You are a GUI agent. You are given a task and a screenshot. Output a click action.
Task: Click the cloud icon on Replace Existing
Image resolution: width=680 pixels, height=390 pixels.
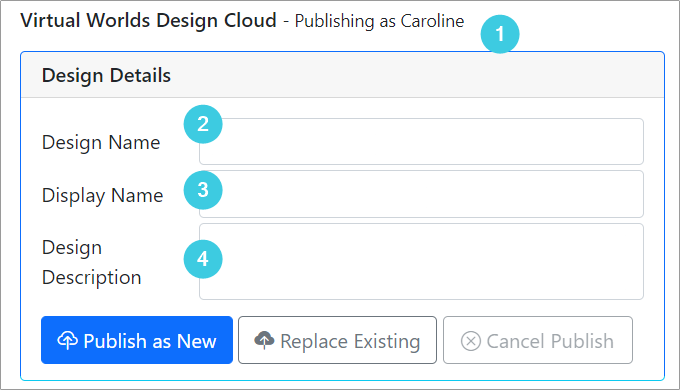[264, 340]
